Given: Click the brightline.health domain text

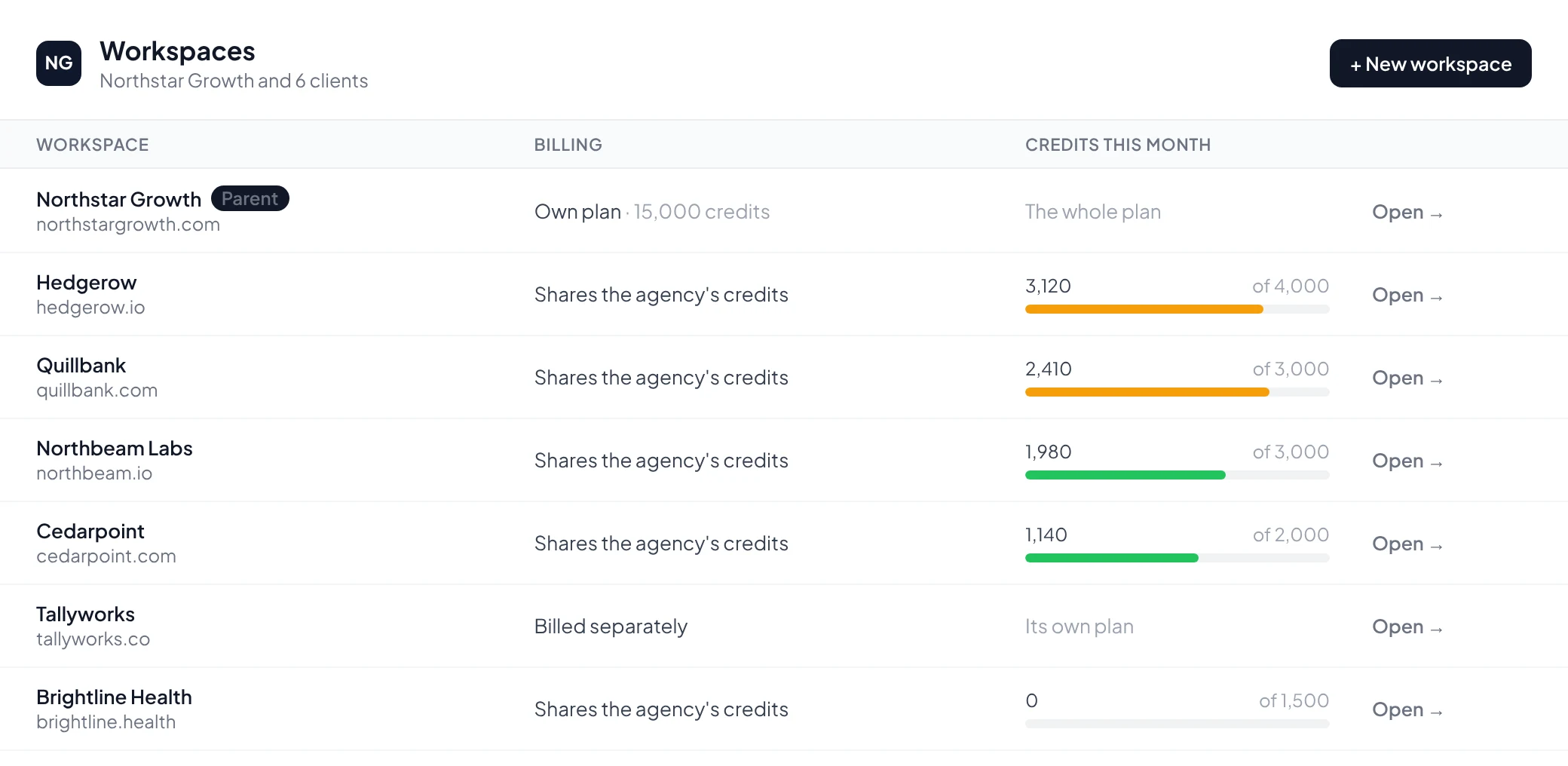Looking at the screenshot, I should click(106, 722).
